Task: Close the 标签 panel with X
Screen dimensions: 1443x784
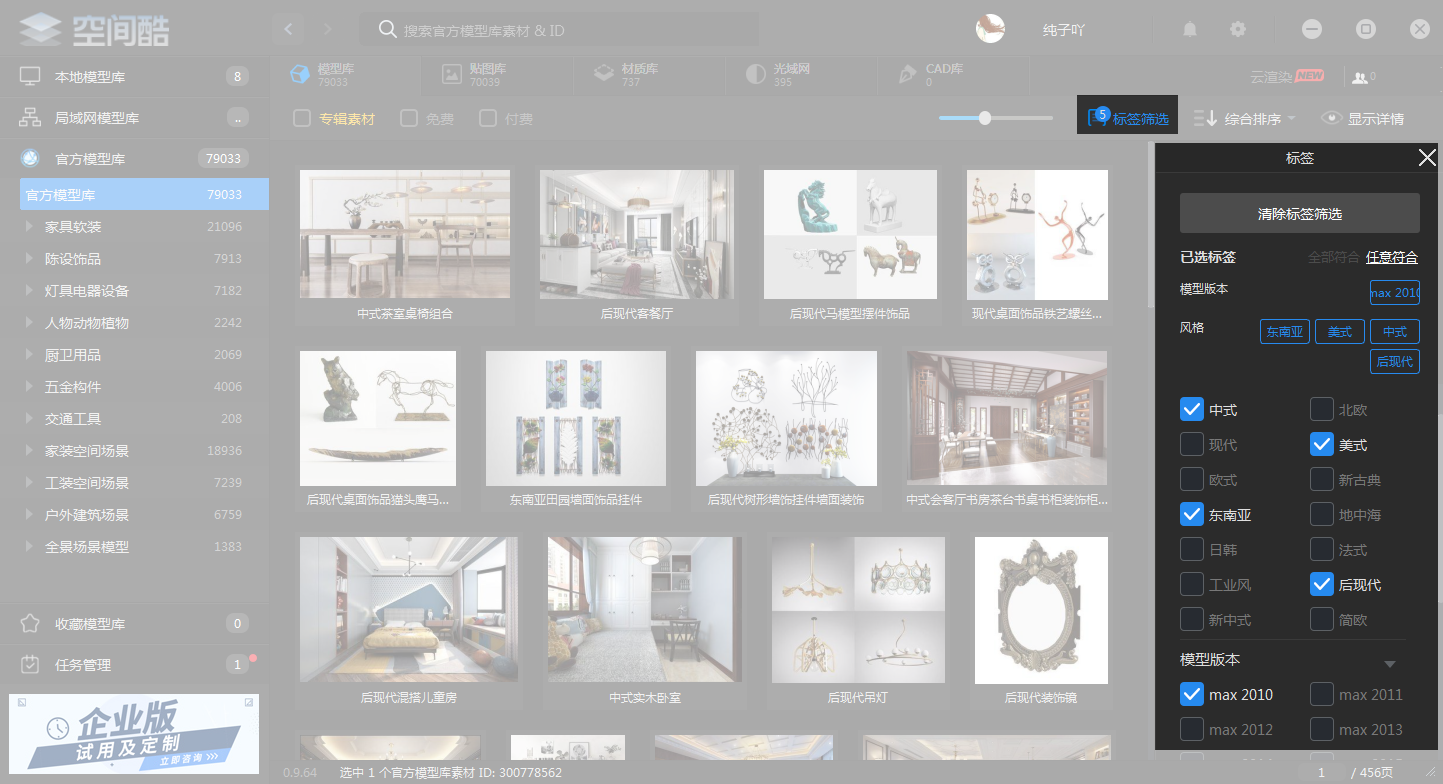Action: (x=1427, y=158)
